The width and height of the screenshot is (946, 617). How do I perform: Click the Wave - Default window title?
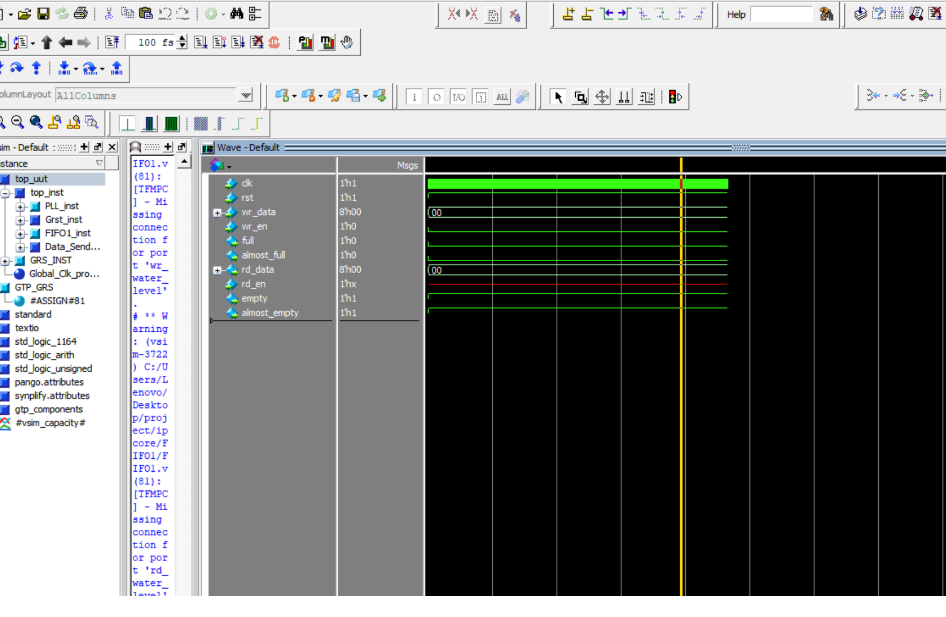pos(248,147)
